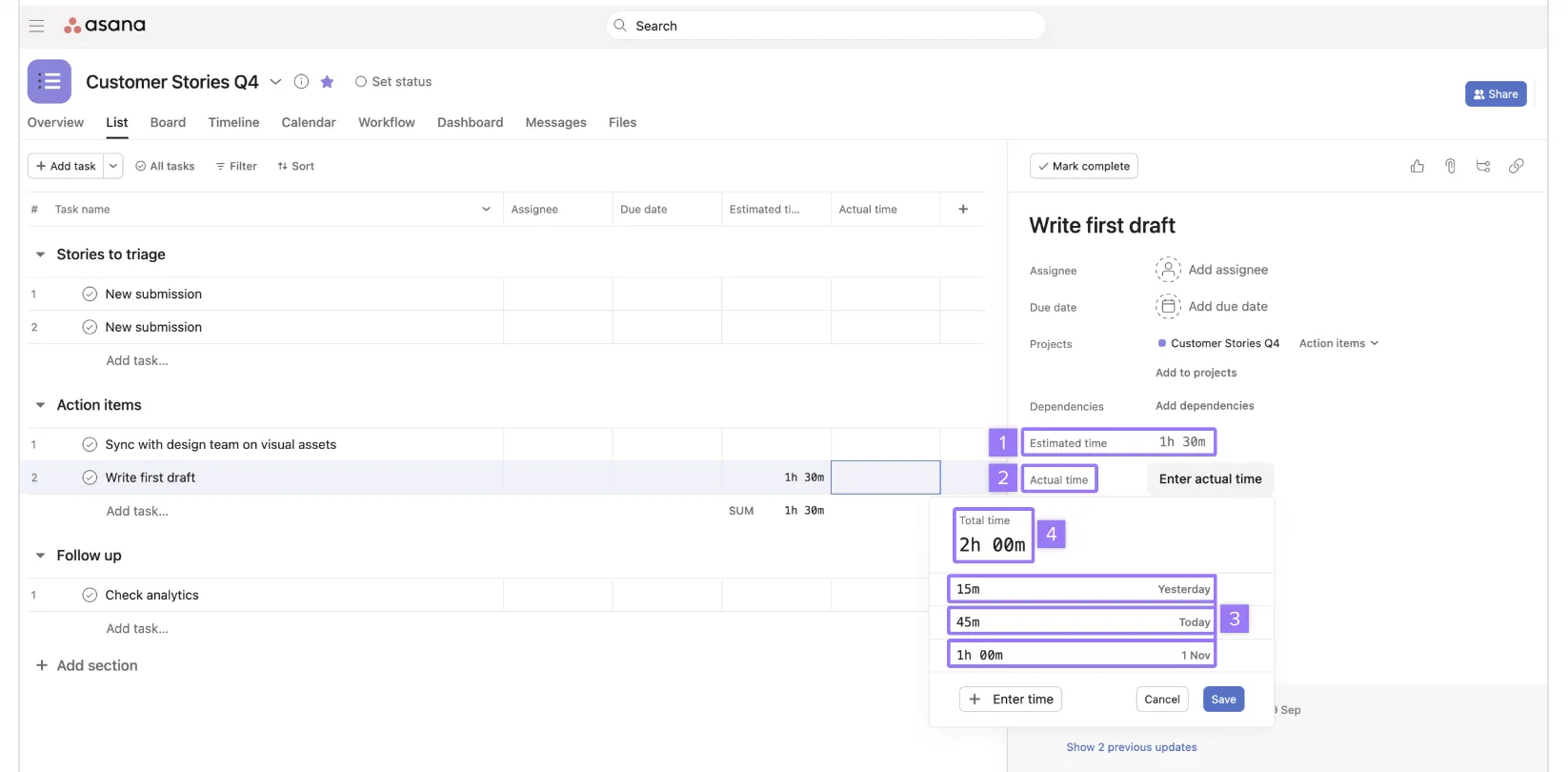
Task: Mark first New submission task complete
Action: click(90, 294)
